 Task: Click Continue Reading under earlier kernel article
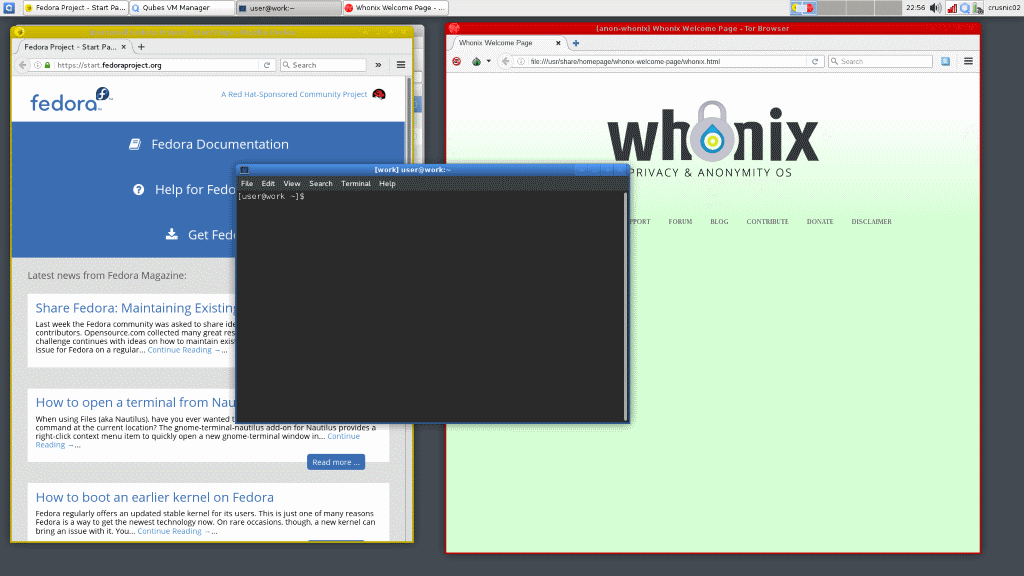click(174, 531)
